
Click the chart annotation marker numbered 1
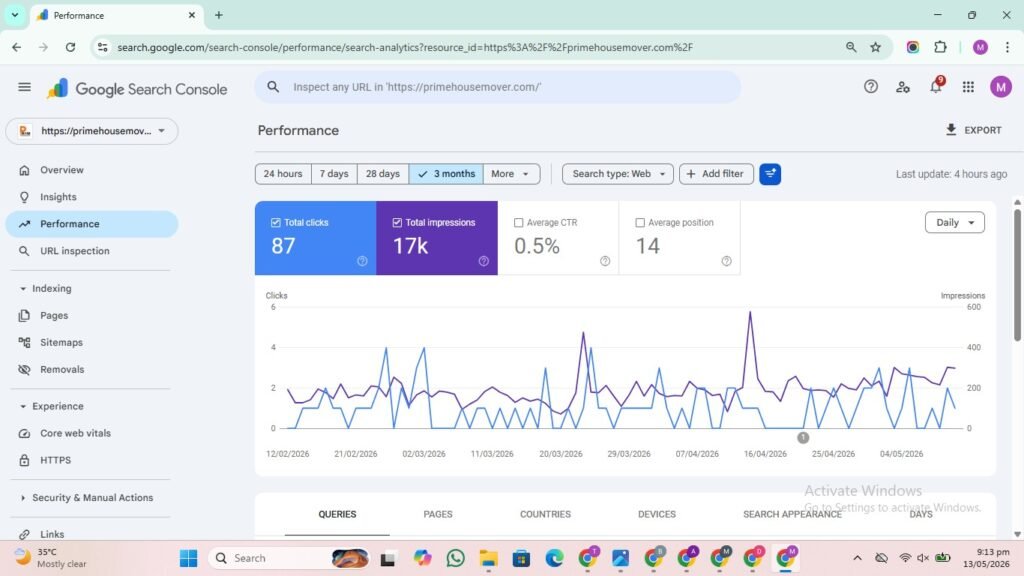tap(803, 438)
